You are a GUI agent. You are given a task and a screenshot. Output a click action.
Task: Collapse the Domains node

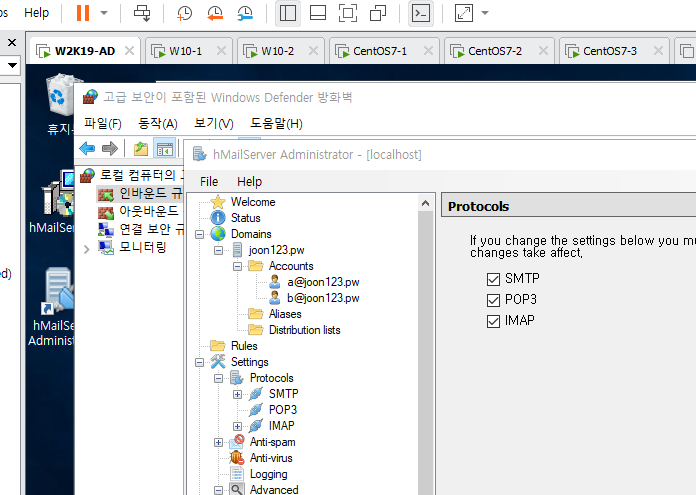coord(199,234)
